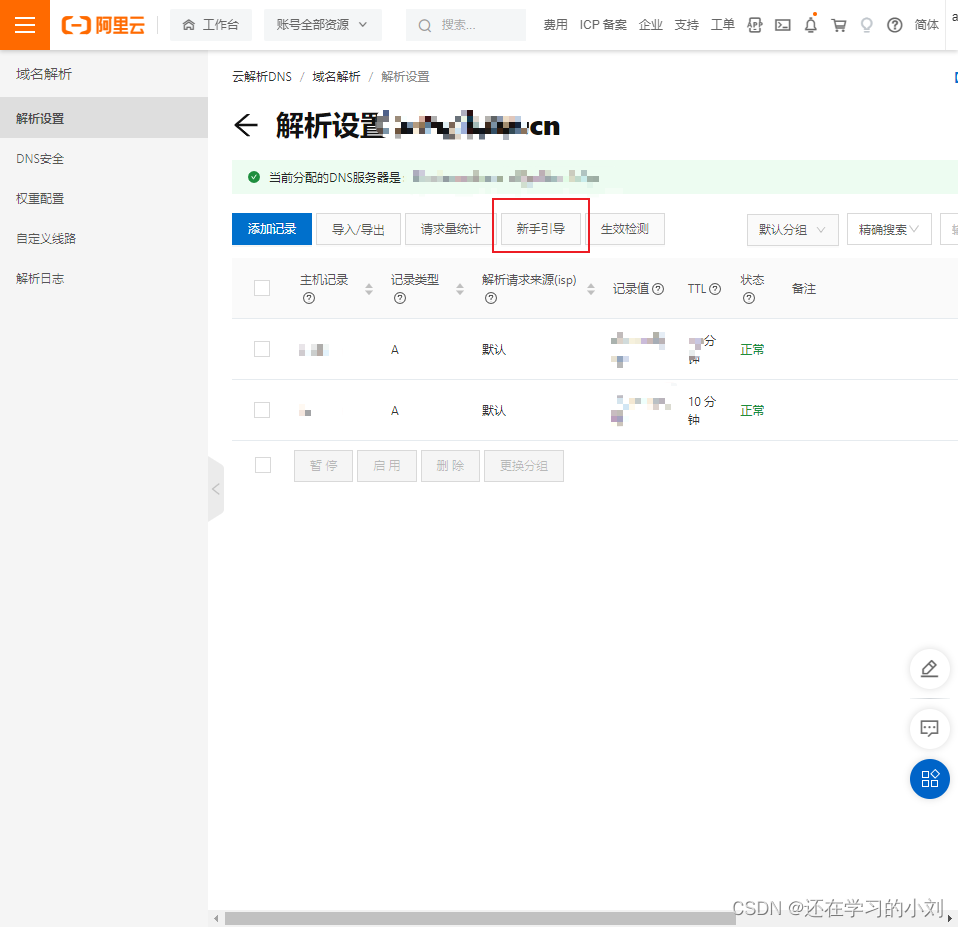Go back with the arrow beside 解析设置

point(246,125)
